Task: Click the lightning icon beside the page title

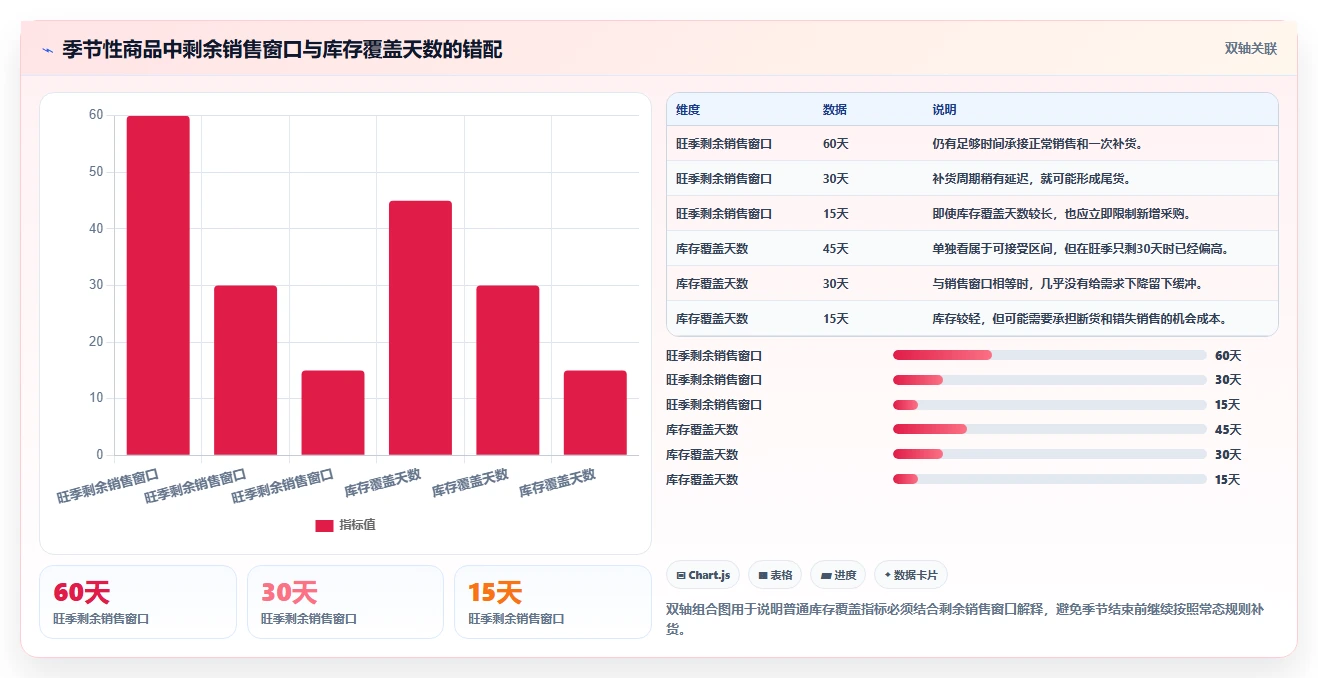Action: coord(47,49)
